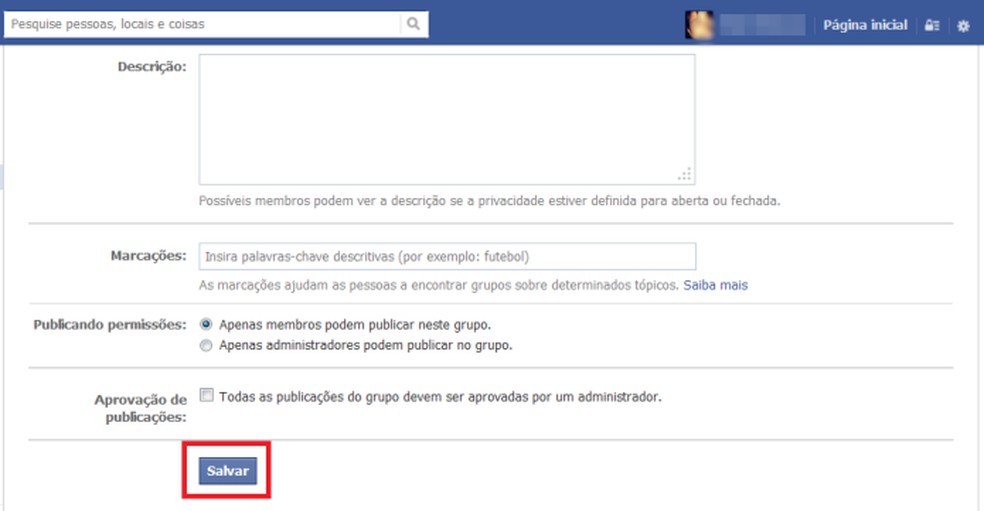Click the search magnifier icon

tap(413, 24)
